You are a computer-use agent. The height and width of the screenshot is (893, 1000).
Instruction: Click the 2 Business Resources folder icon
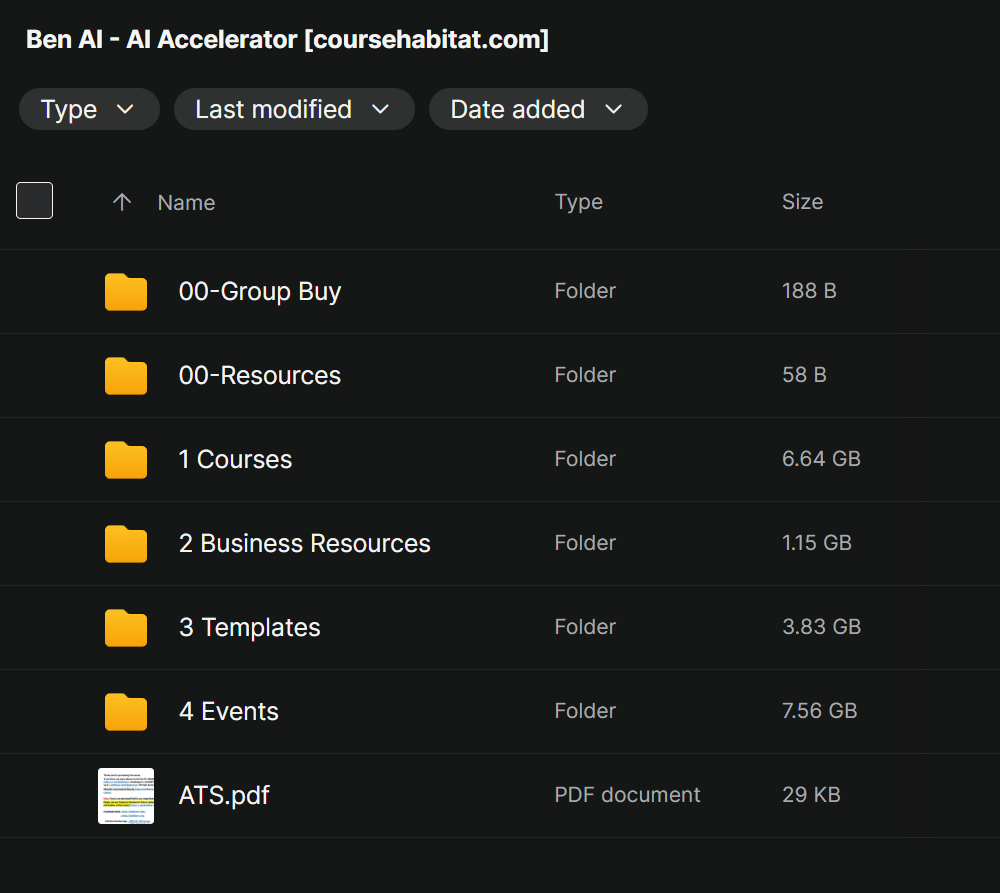(x=126, y=544)
